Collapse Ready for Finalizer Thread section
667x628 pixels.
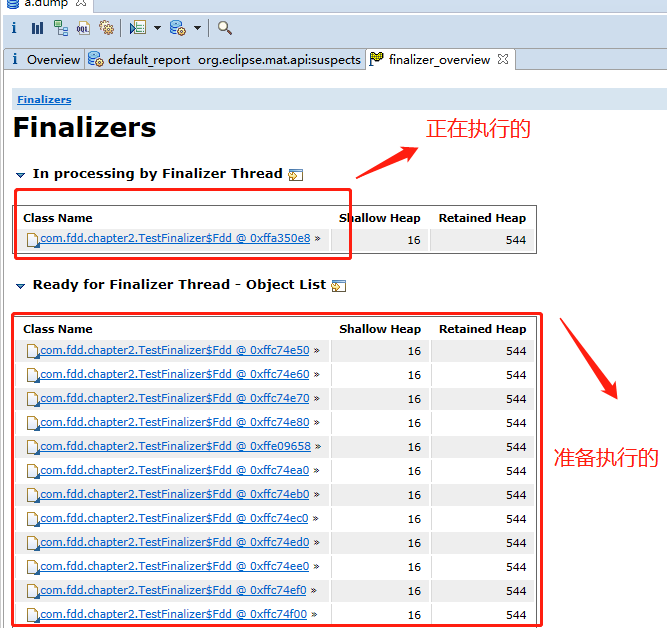(x=21, y=285)
